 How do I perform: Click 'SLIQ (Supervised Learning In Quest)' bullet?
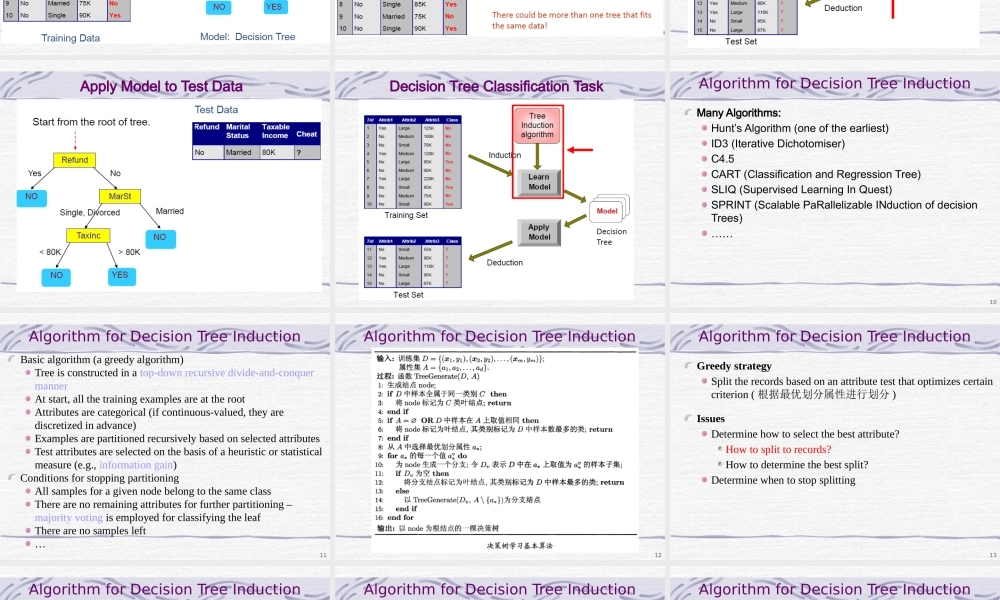[x=802, y=189]
